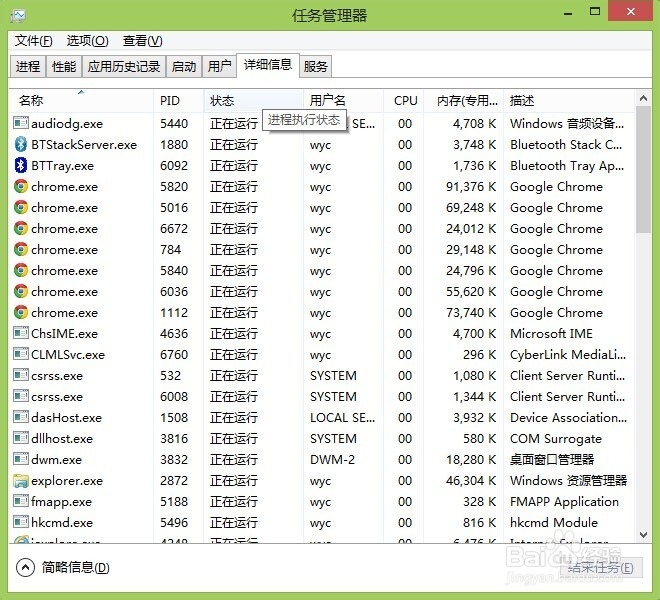Open the 选项(O) menu
The image size is (660, 600).
click(88, 41)
